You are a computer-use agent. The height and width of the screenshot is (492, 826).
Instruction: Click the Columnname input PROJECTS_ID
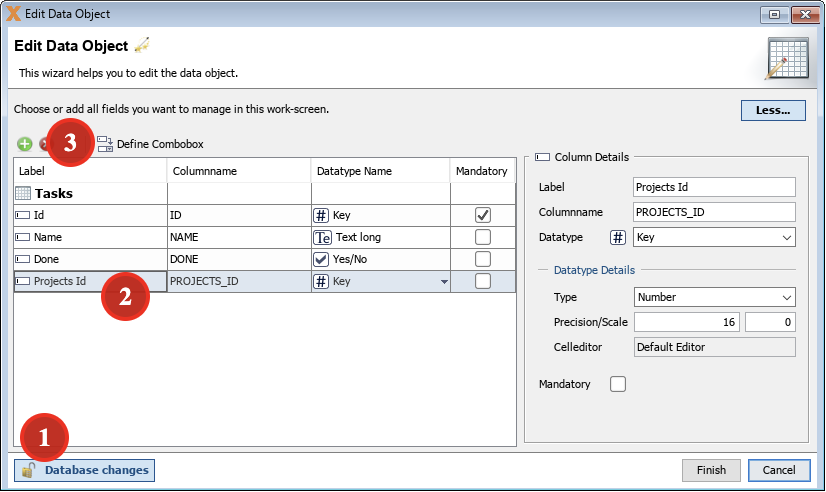(x=714, y=212)
